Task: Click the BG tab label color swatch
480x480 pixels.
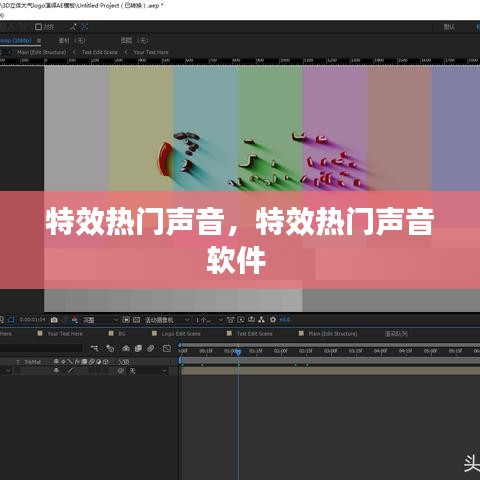Action: click(111, 333)
